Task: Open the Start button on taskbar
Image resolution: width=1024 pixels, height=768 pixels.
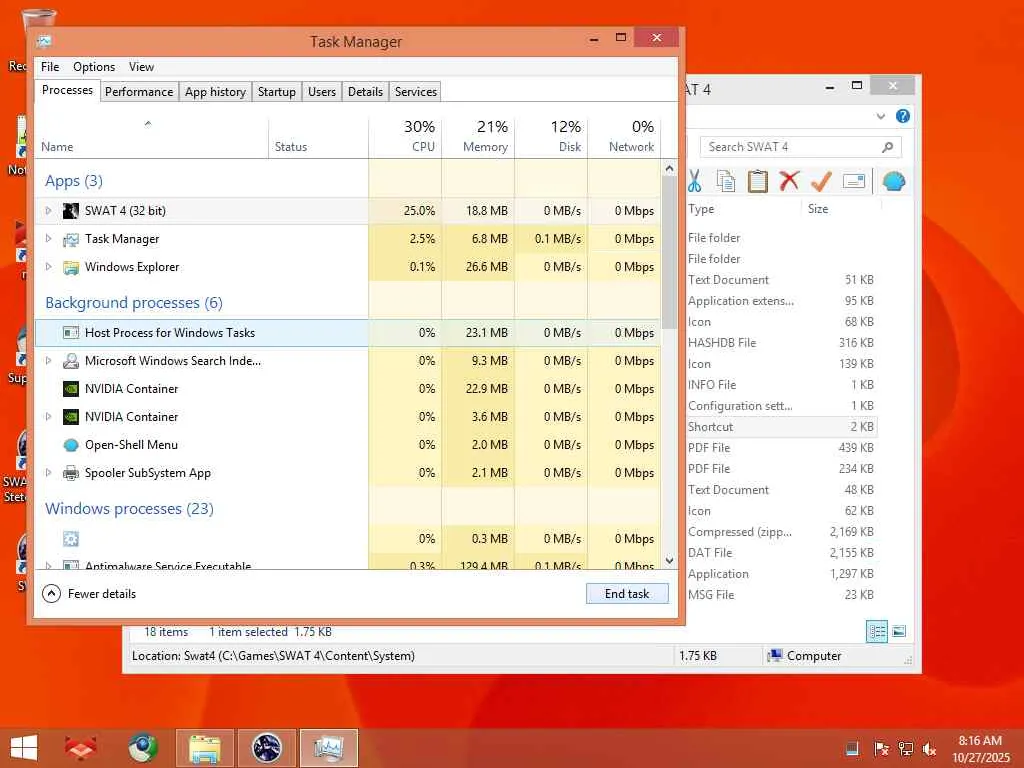Action: click(x=24, y=748)
